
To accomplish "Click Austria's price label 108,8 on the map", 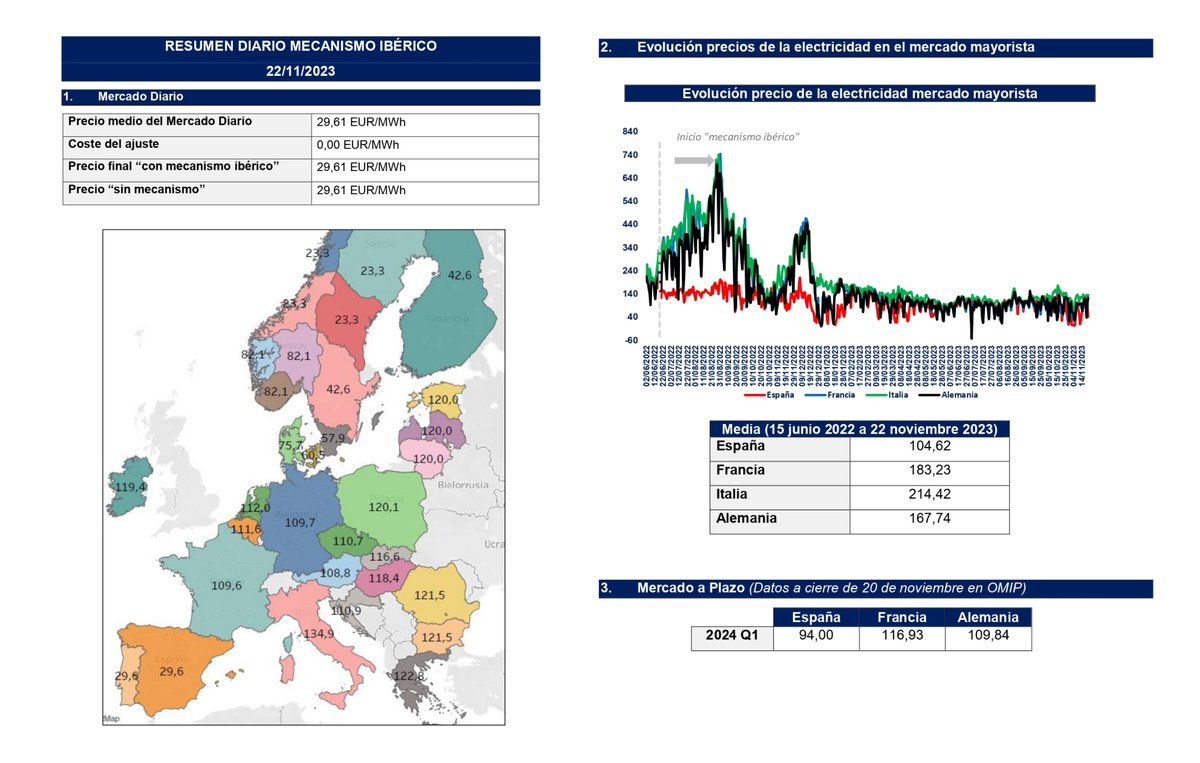I will click(336, 574).
